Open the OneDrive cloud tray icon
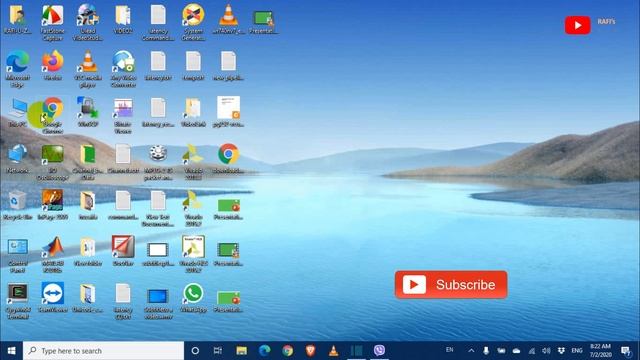 [516, 351]
